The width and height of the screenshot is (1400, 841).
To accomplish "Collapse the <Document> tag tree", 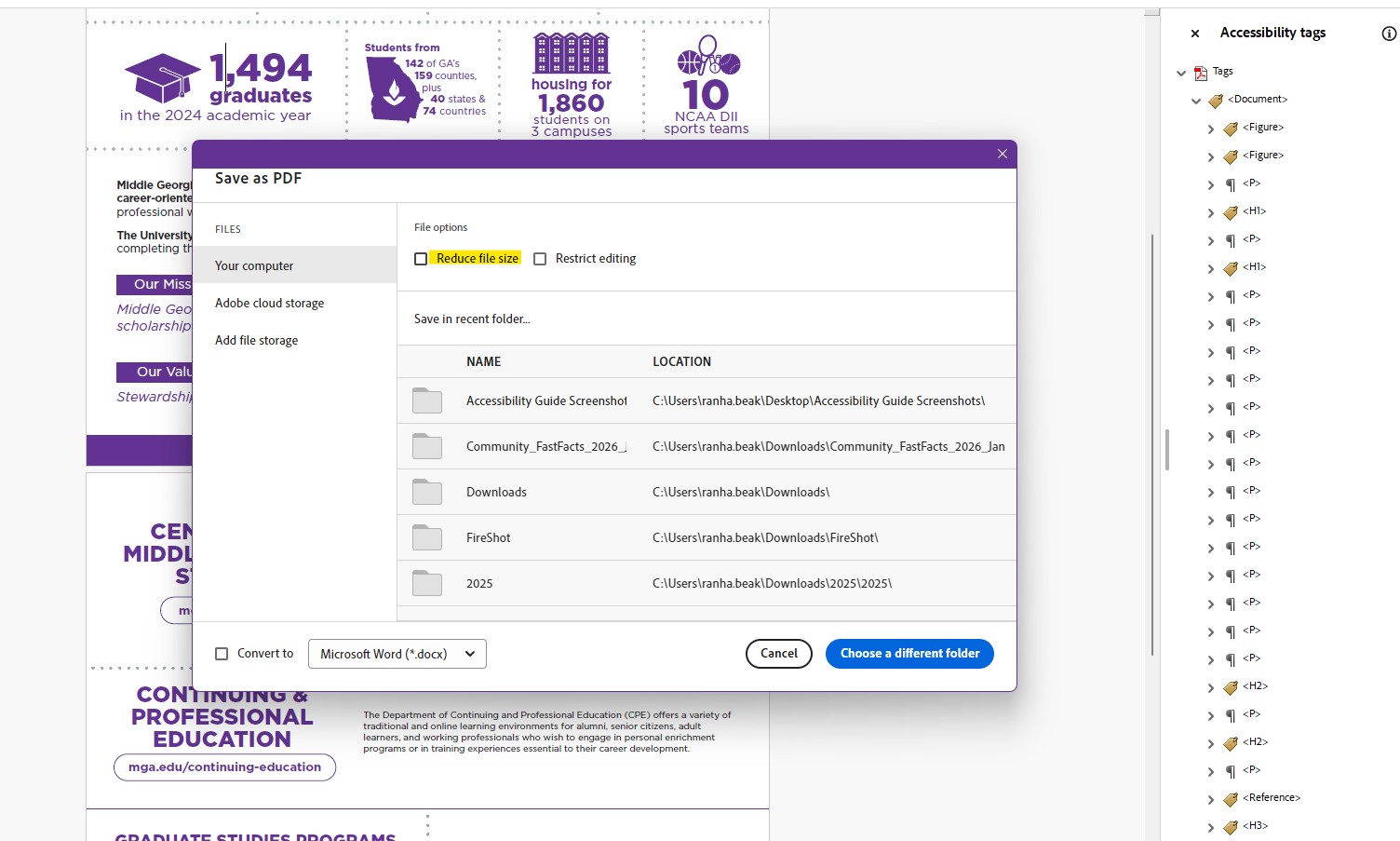I will [x=1196, y=100].
